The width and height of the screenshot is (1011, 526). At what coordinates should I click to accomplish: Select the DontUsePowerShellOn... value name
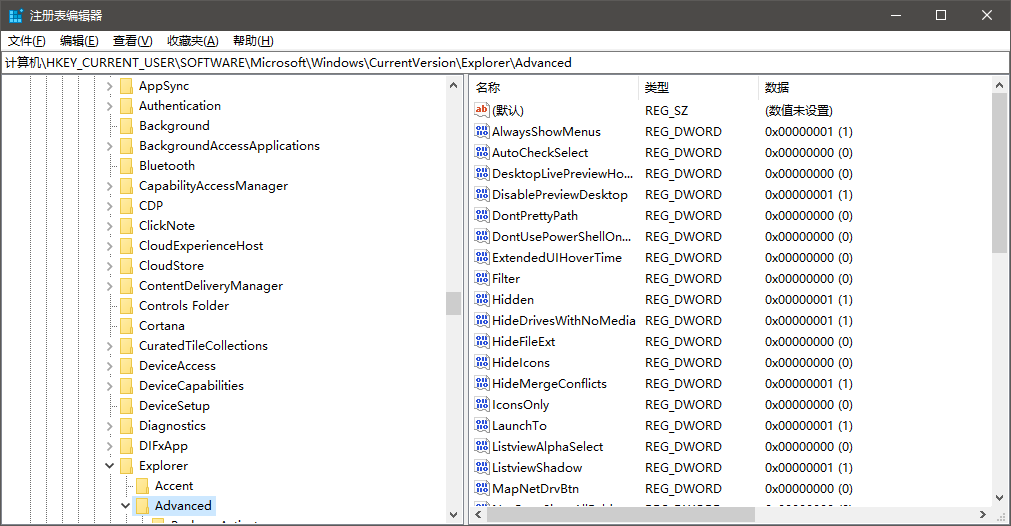(x=562, y=237)
